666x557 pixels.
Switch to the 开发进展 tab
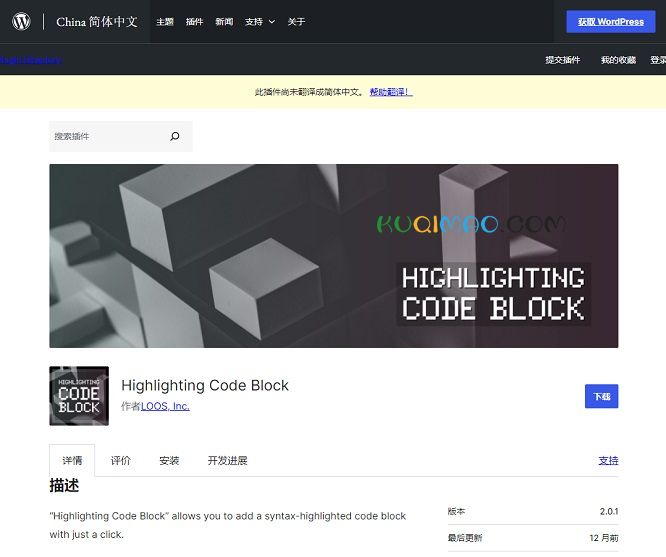tap(227, 461)
